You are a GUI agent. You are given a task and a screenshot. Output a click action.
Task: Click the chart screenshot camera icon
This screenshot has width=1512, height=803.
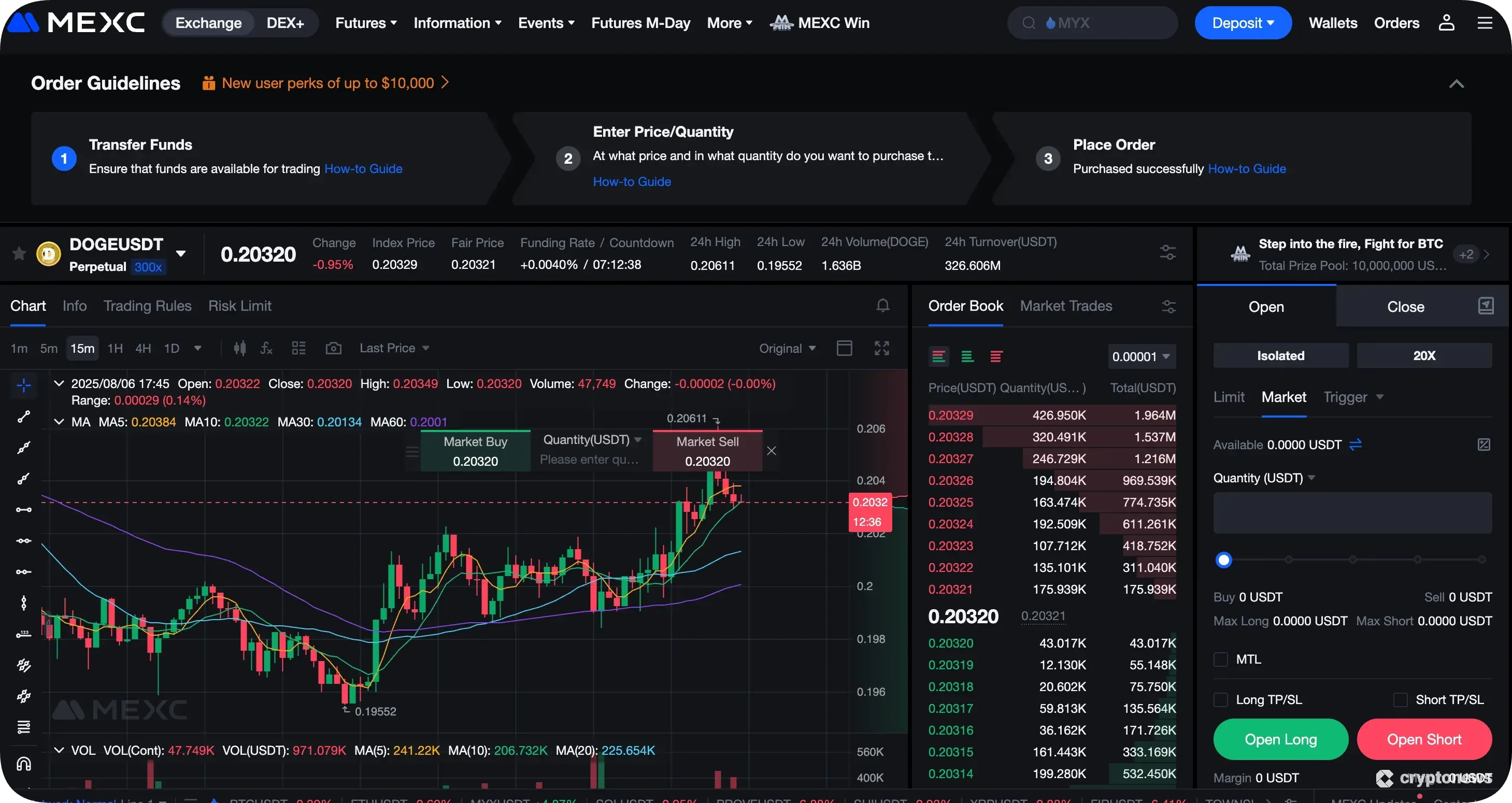tap(333, 348)
